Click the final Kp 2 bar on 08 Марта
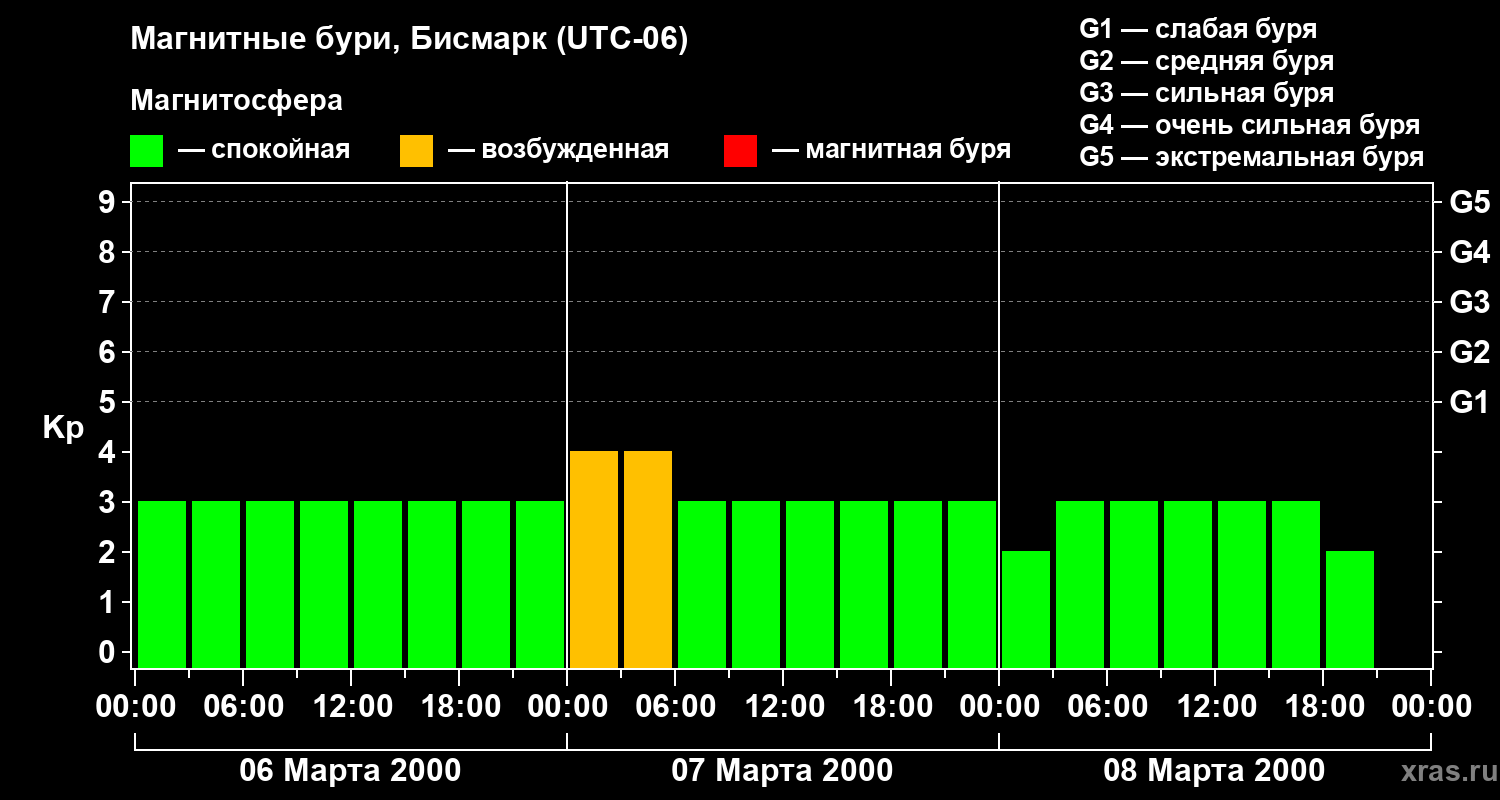1500x800 pixels. pos(1350,610)
